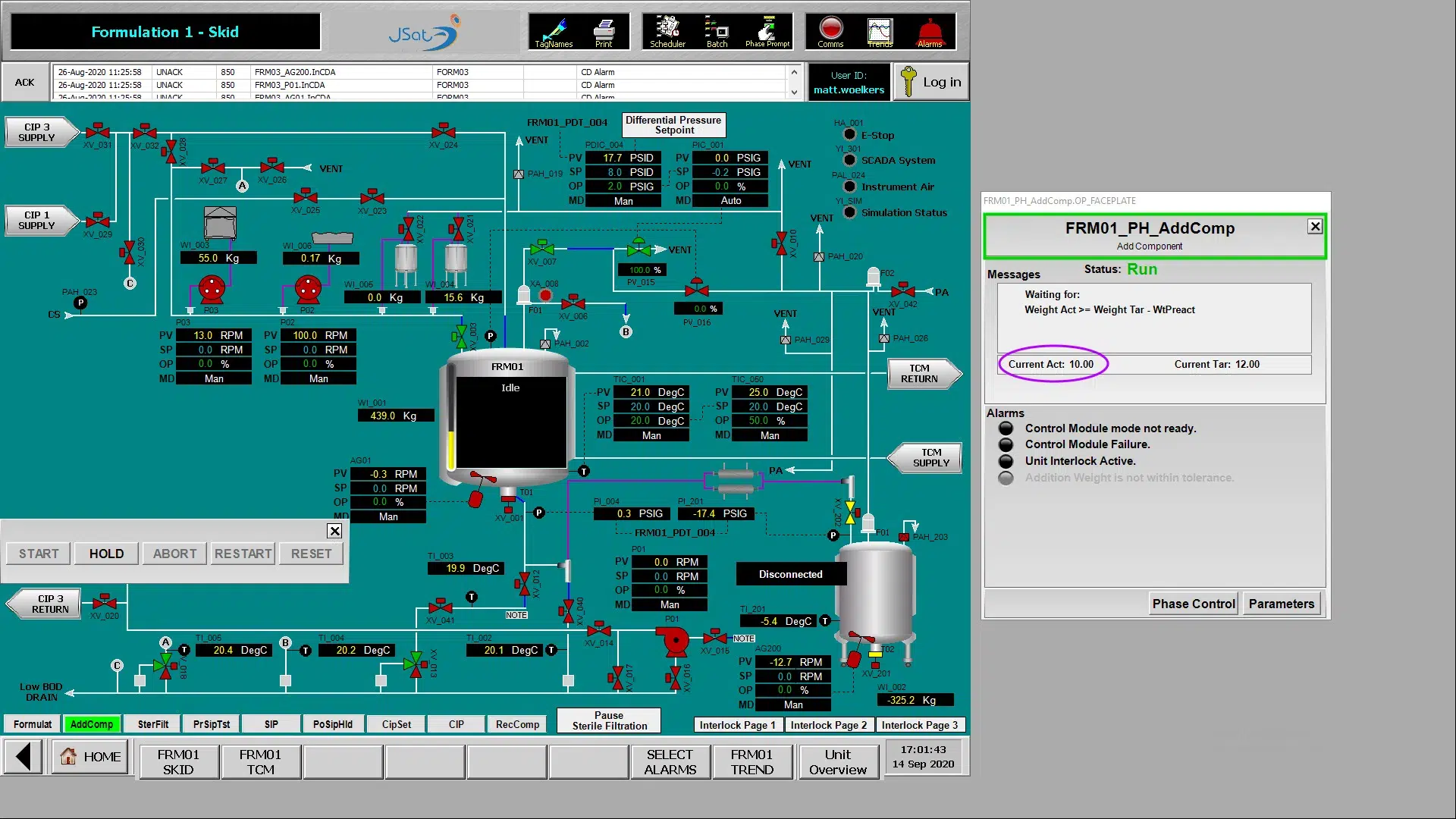The image size is (1456, 819).
Task: Select valve XV_020 near CIP 3 Return
Action: point(105,602)
